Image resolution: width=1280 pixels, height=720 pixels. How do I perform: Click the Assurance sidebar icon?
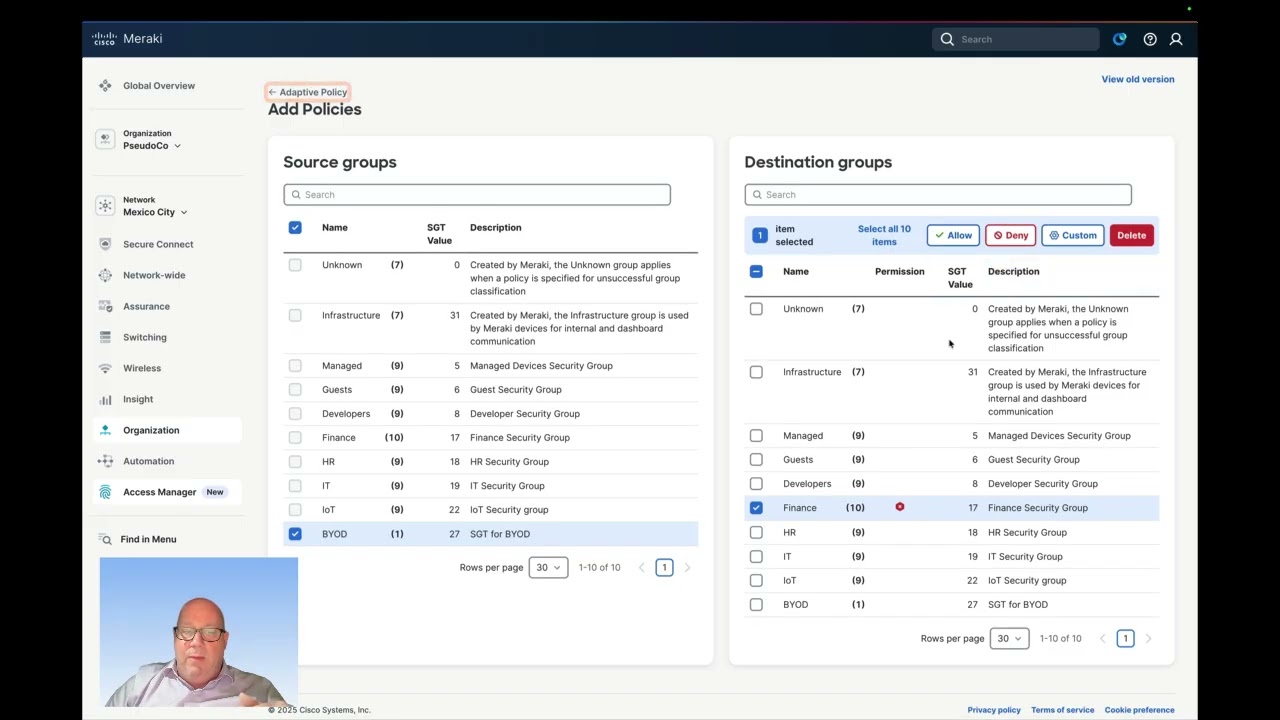click(x=105, y=306)
